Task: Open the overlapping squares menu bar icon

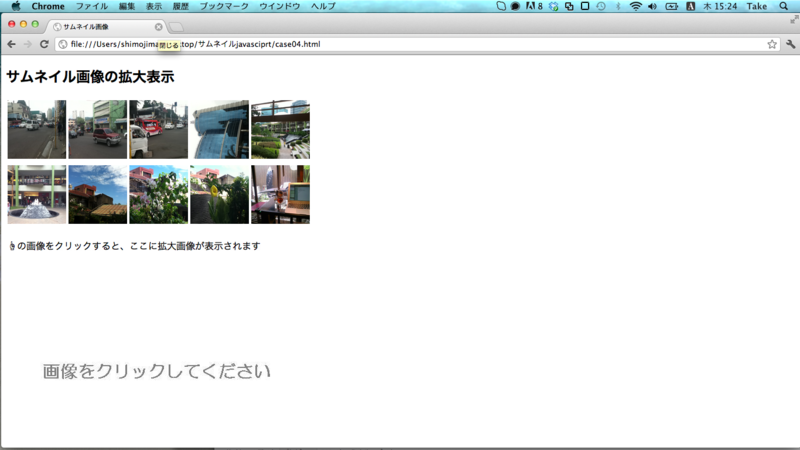Action: pyautogui.click(x=569, y=6)
